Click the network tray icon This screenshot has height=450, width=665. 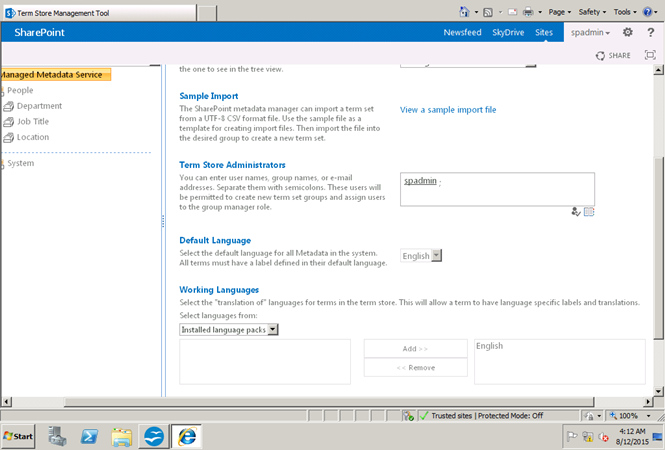pyautogui.click(x=588, y=436)
